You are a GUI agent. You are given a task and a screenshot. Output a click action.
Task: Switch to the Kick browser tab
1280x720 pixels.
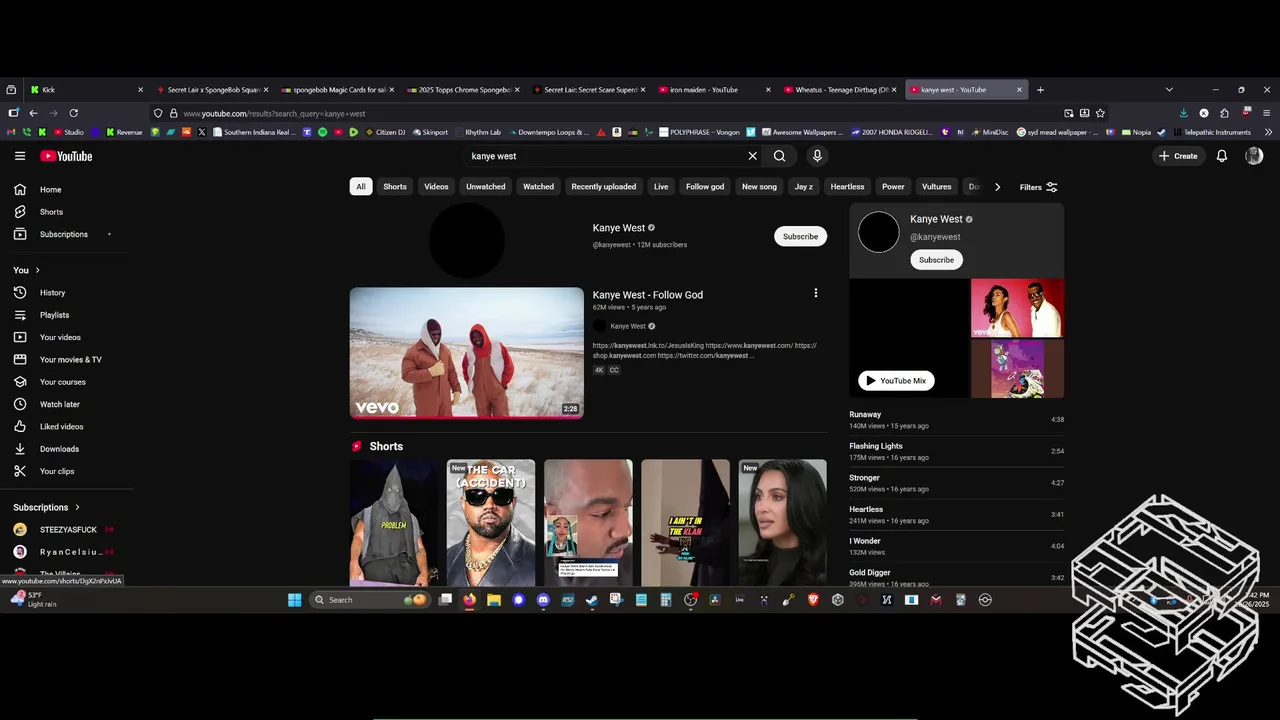pos(84,90)
